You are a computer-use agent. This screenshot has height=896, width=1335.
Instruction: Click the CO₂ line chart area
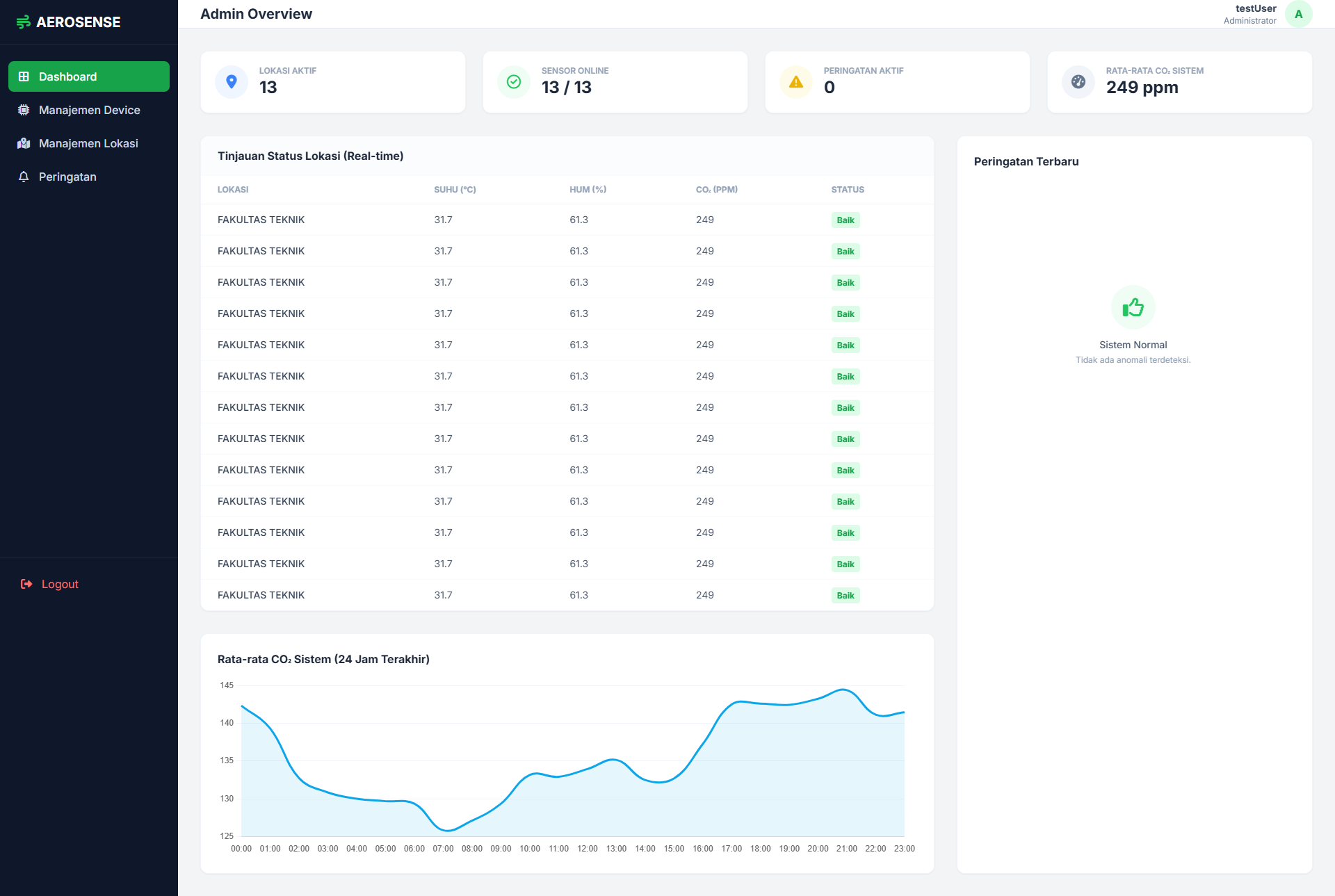tap(572, 761)
